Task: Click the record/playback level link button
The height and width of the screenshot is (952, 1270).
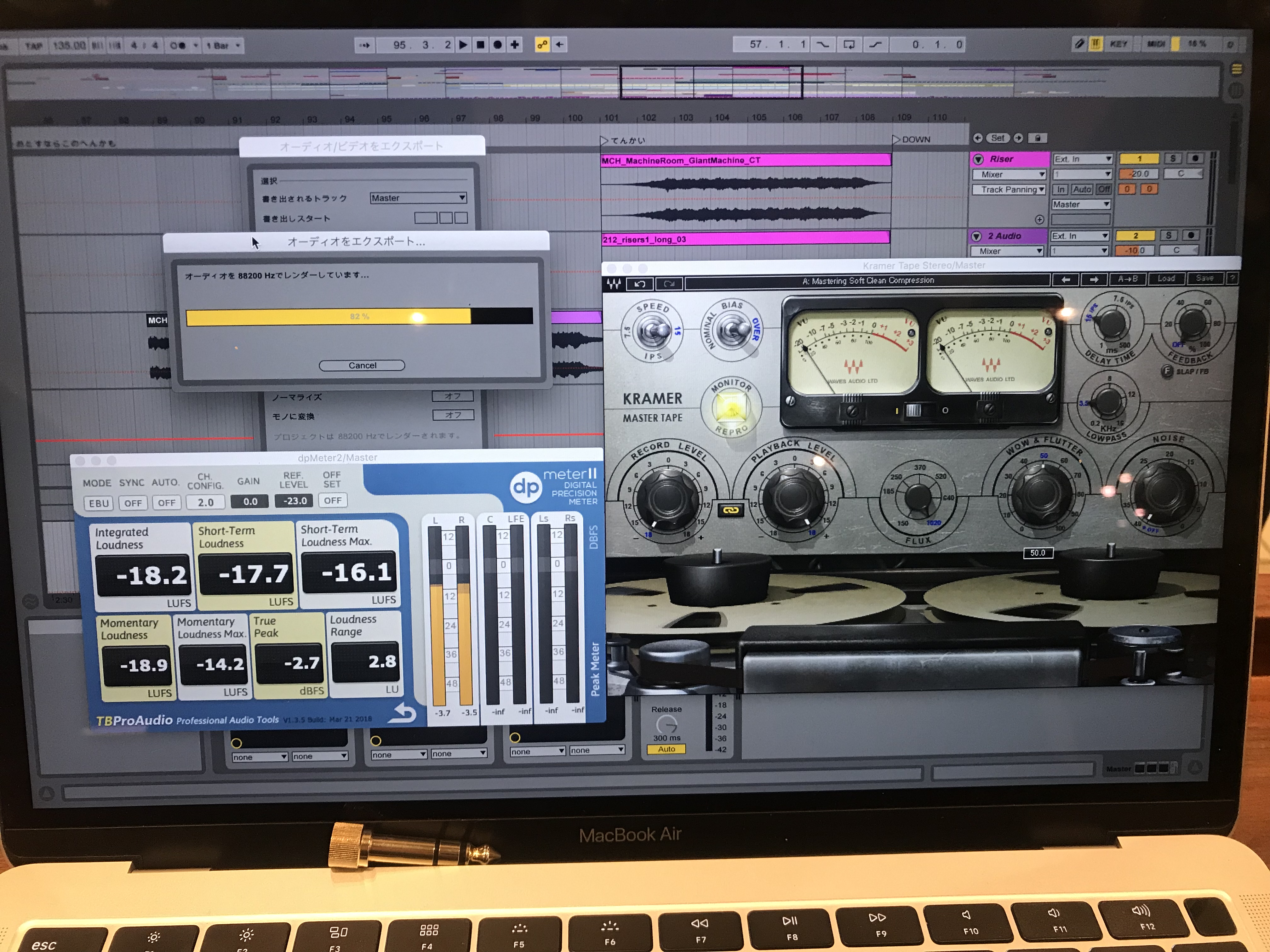Action: 730,510
